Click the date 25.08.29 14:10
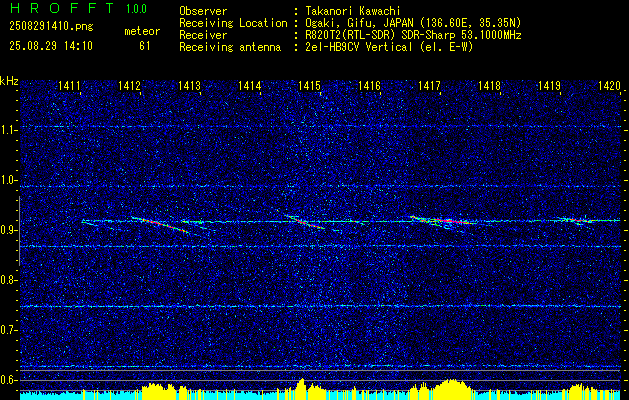This screenshot has width=629, height=400. (x=51, y=46)
